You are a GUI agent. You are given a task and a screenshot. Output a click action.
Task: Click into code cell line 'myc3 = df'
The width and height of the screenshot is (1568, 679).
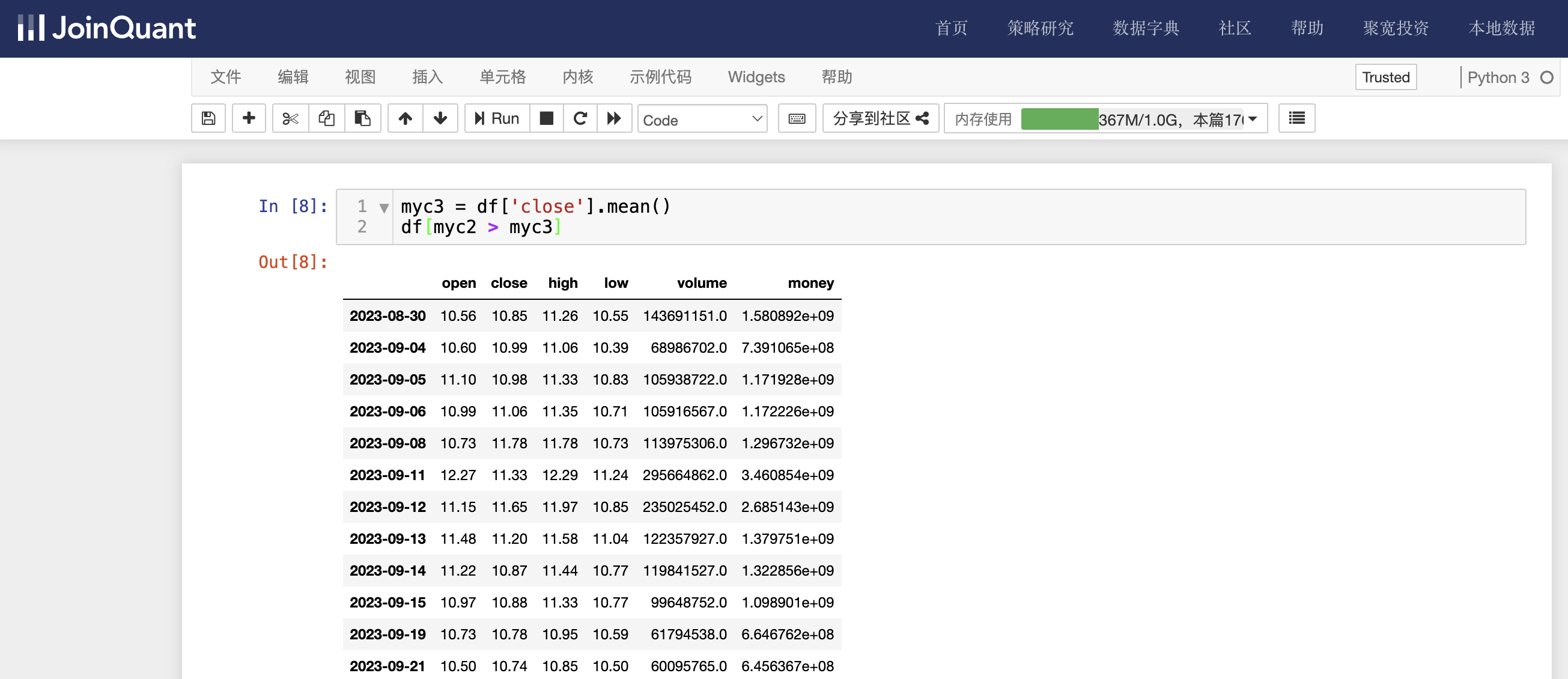[x=535, y=207]
